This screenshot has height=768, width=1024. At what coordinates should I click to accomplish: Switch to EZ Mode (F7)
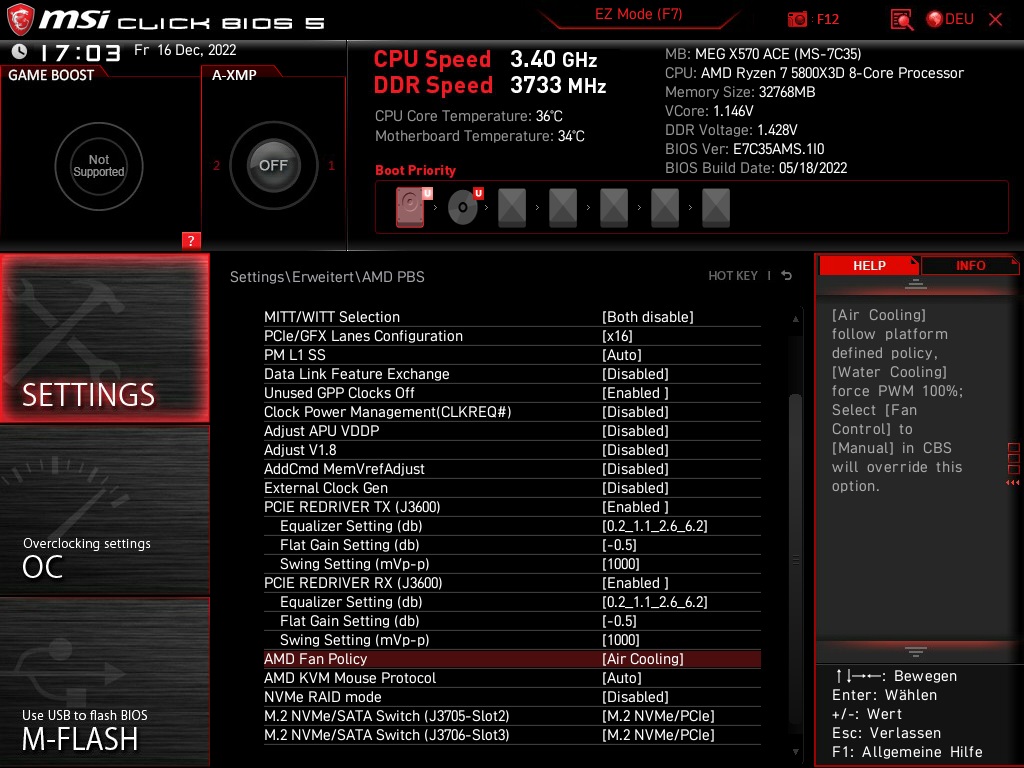(638, 14)
